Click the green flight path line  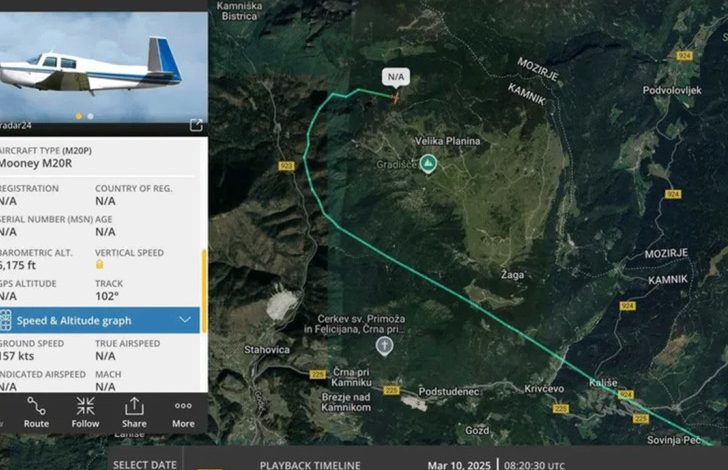[x=464, y=300]
